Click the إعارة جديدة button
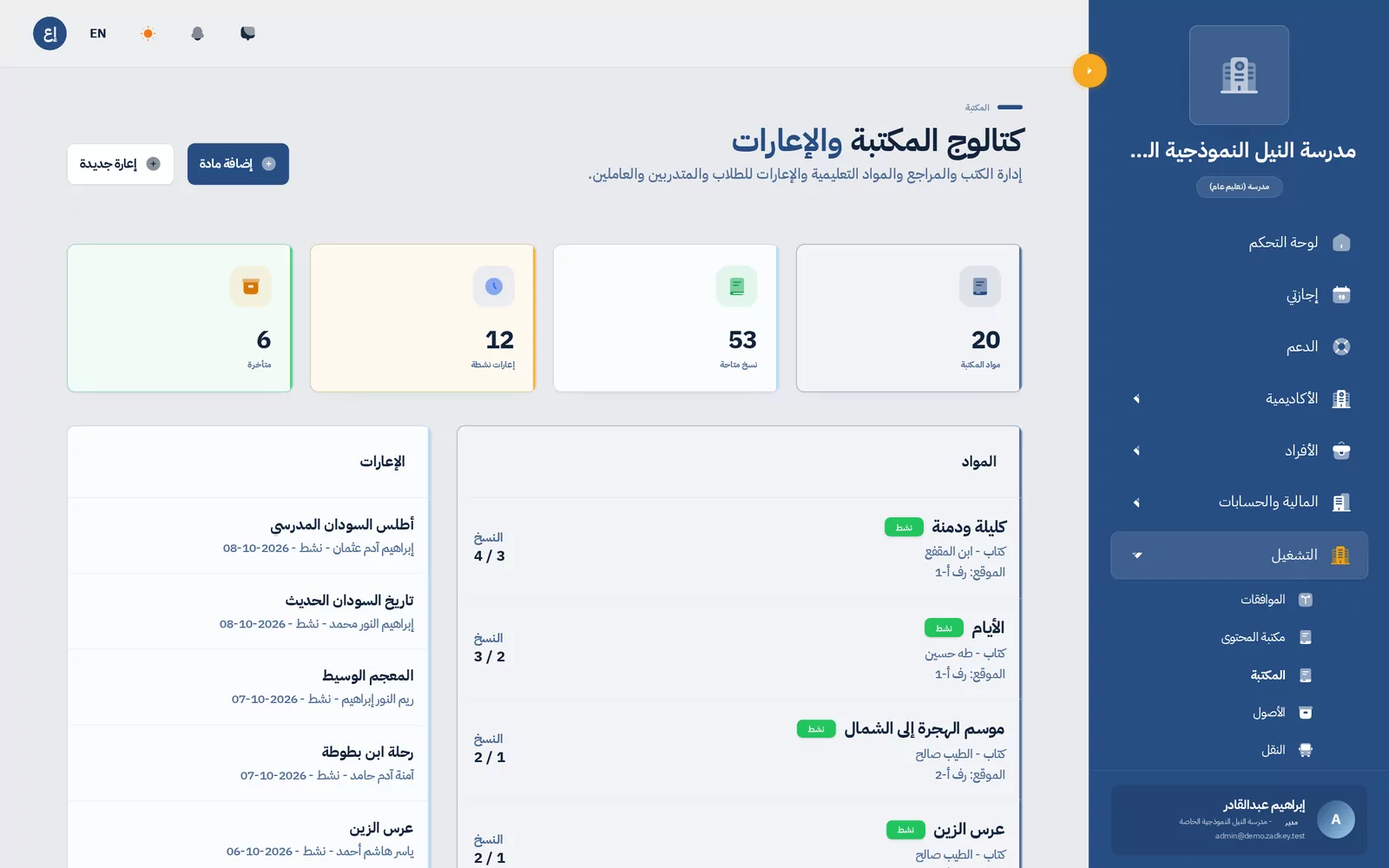Image resolution: width=1389 pixels, height=868 pixels. pos(121,164)
